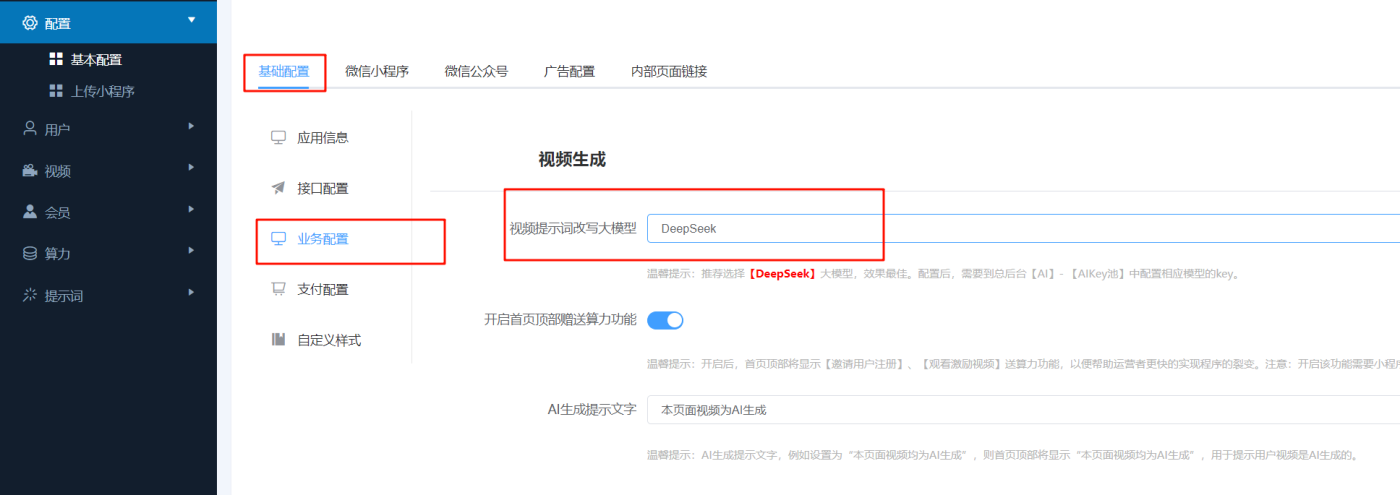Click the AI生成提示文字 input field
Viewport: 1400px width, 495px height.
pyautogui.click(x=1020, y=410)
